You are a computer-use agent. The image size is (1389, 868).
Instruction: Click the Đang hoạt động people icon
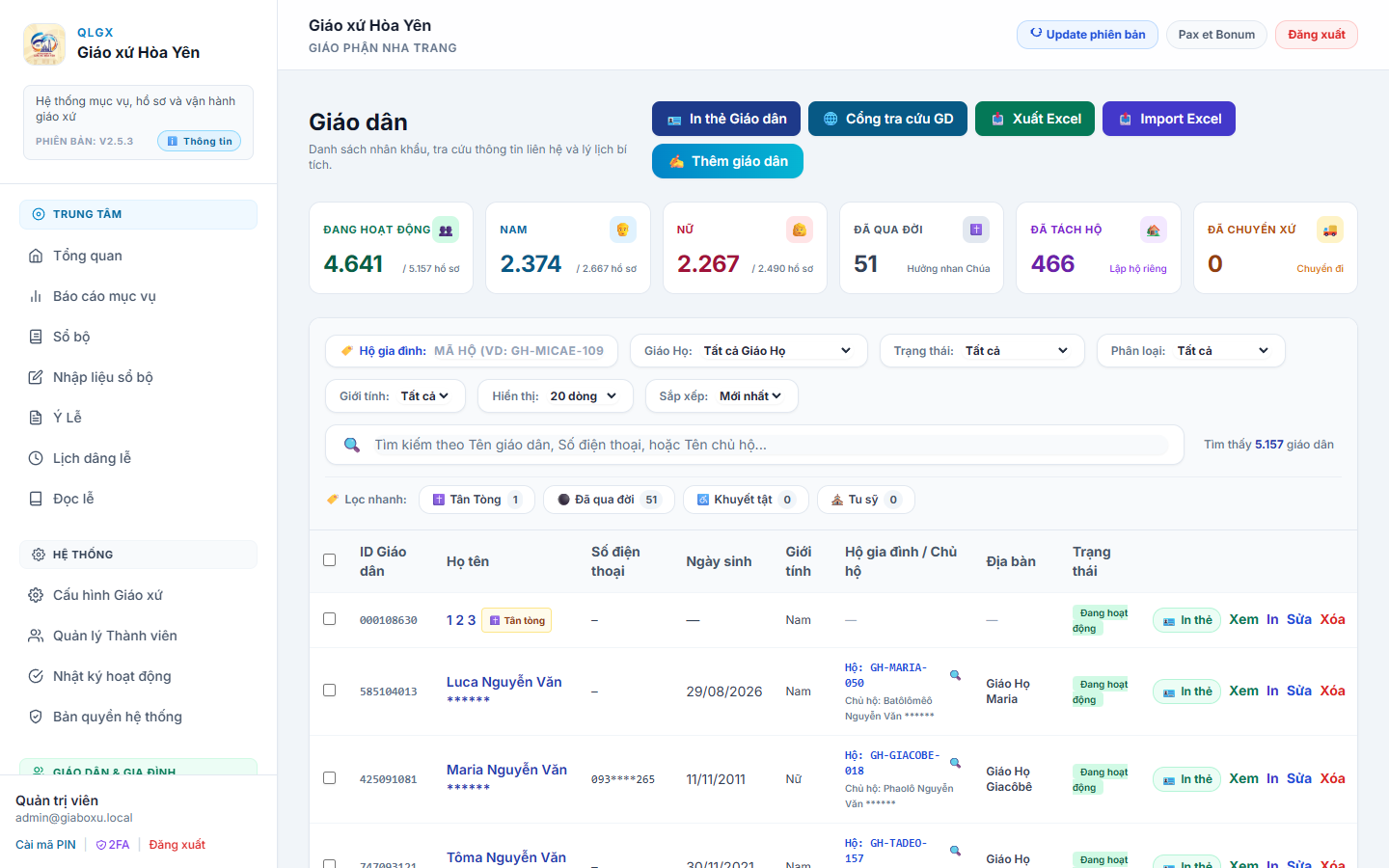coord(446,230)
